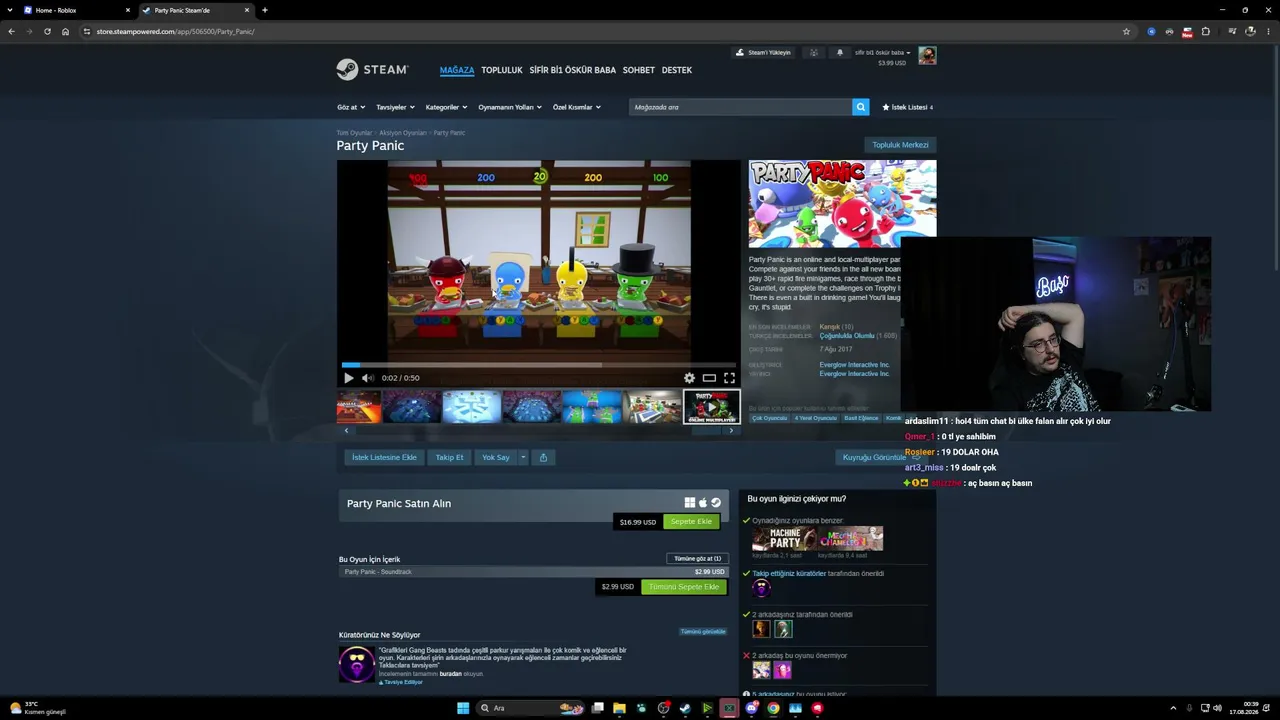Click the Steam logo in the header

coord(372,70)
